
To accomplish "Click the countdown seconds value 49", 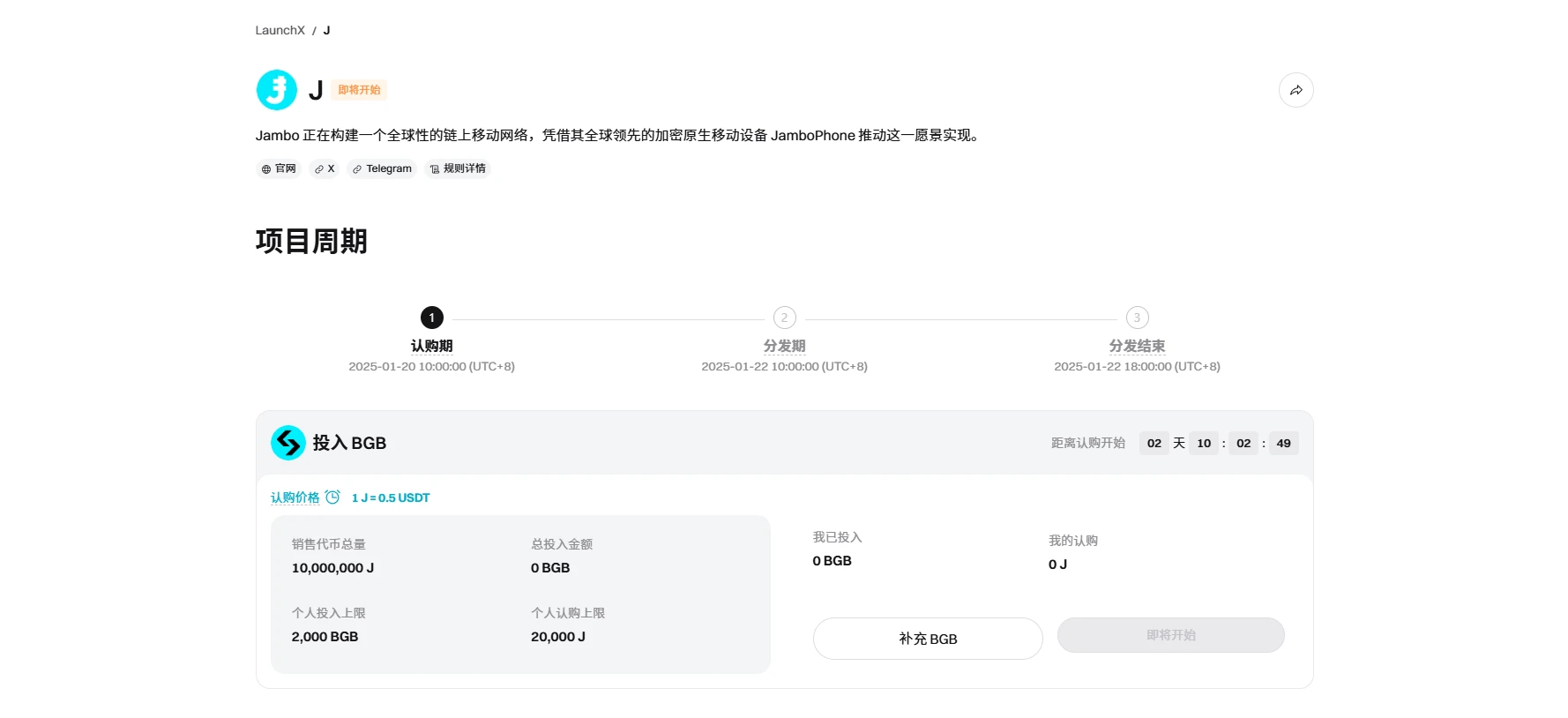I will [x=1284, y=443].
